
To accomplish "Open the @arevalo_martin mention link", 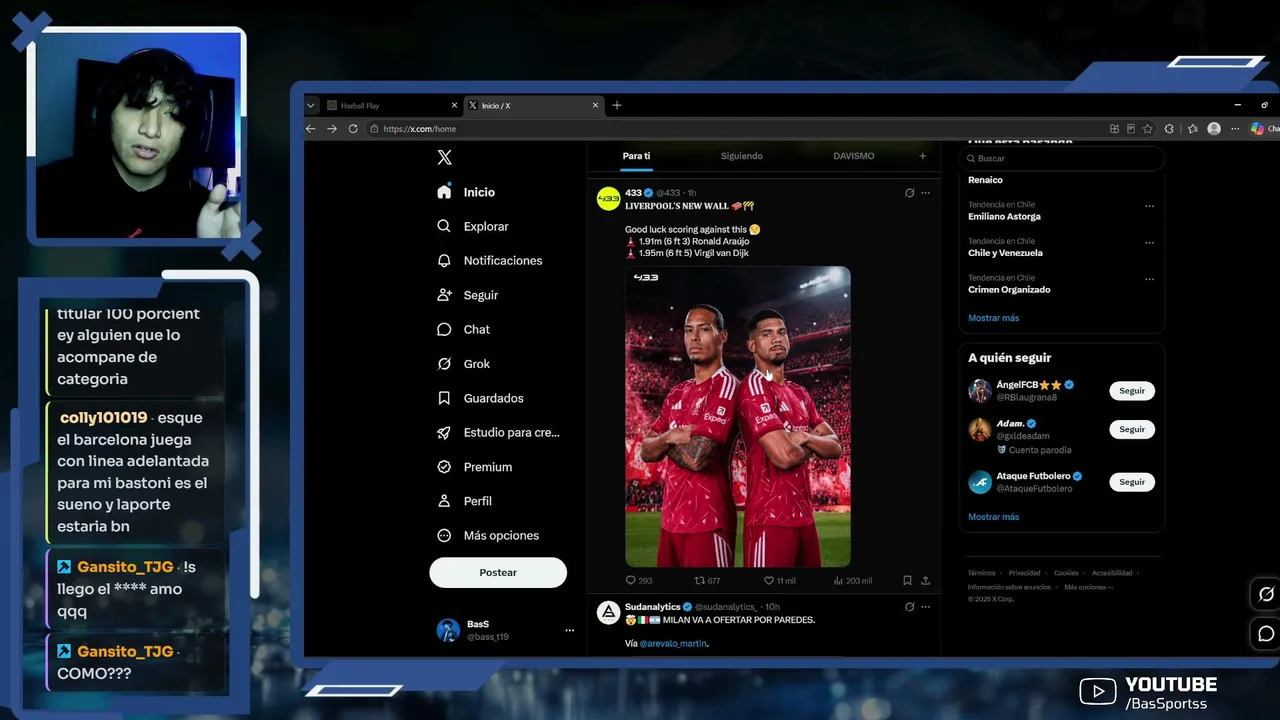I will coord(673,644).
